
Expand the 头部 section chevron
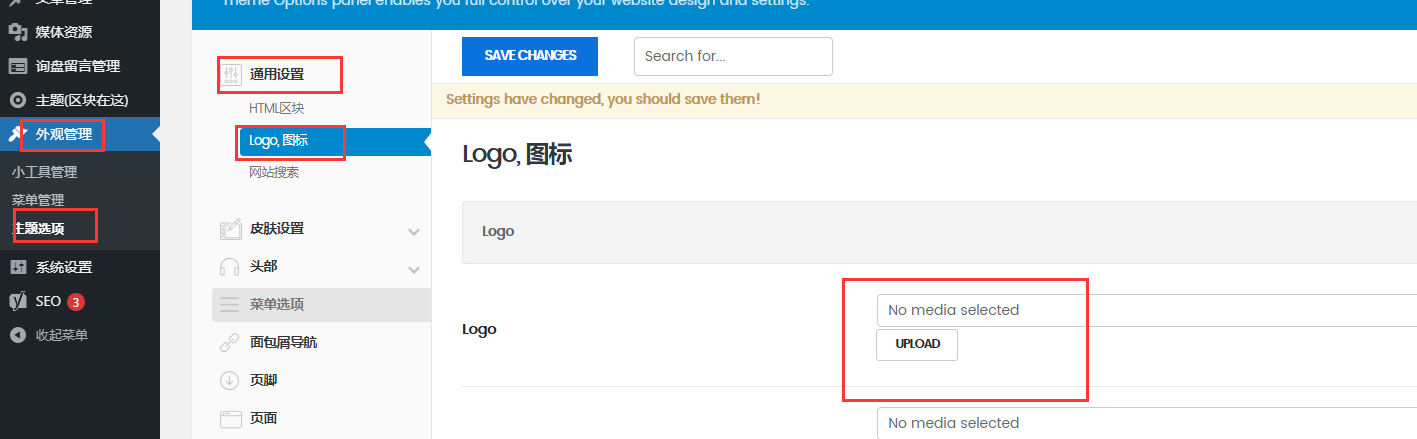pyautogui.click(x=414, y=269)
